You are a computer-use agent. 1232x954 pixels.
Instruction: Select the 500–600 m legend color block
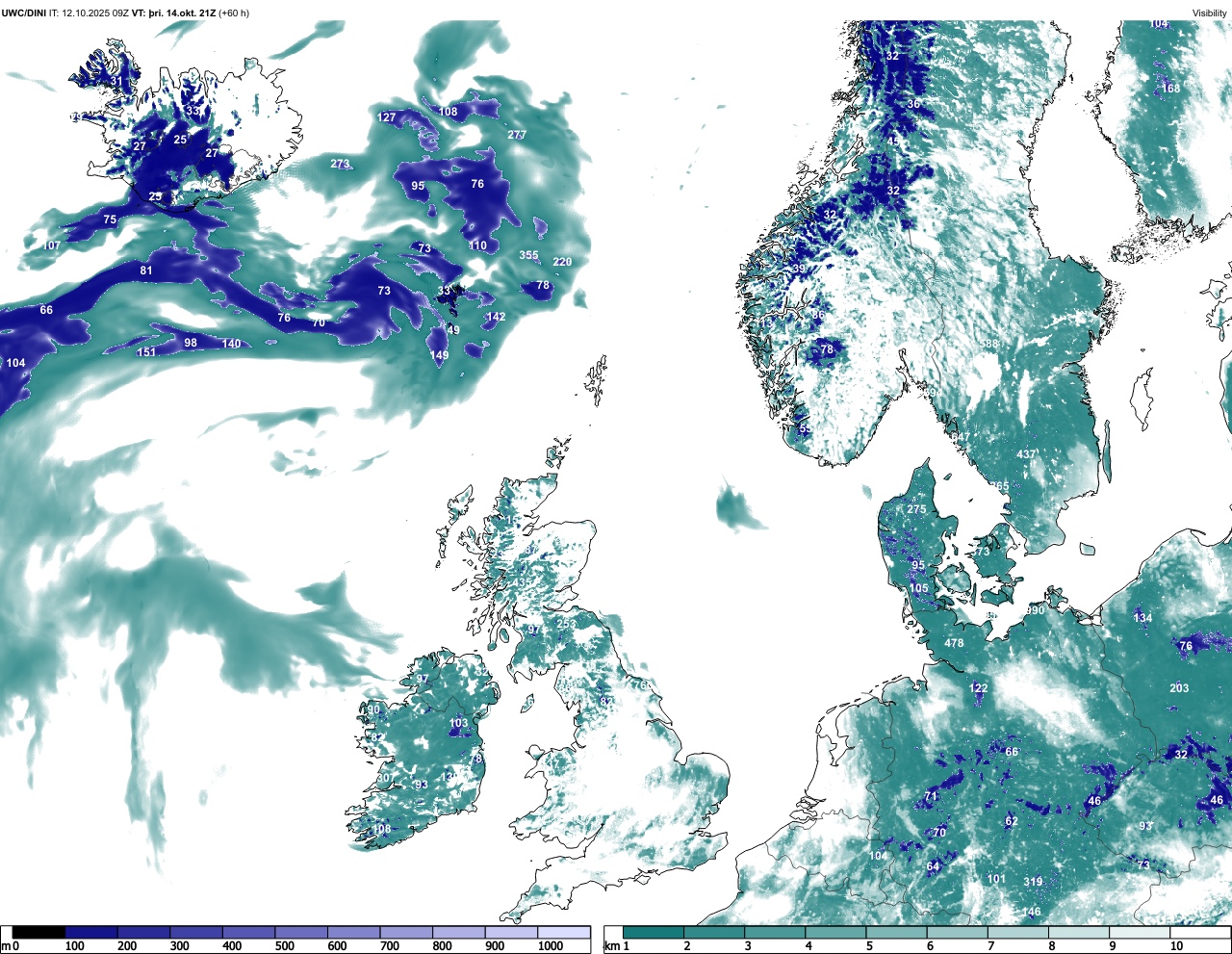[x=301, y=932]
